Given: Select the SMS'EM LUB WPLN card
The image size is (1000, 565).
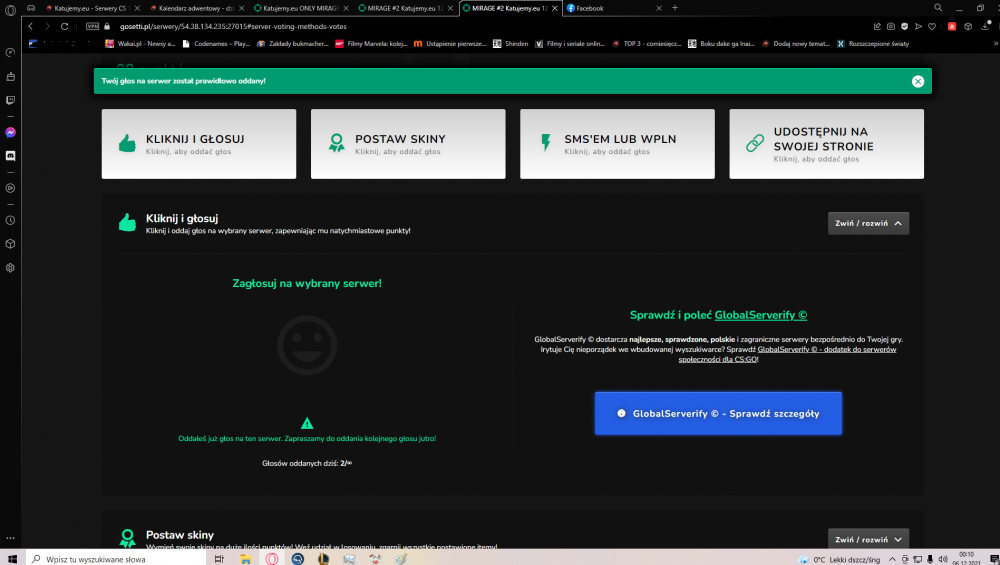Looking at the screenshot, I should pos(617,143).
